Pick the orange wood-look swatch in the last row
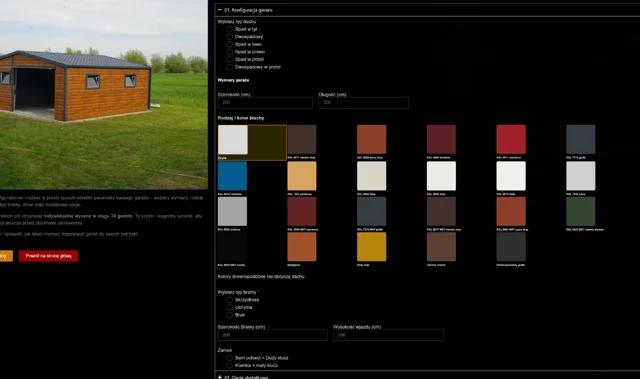The height and width of the screenshot is (379, 640). [302, 247]
